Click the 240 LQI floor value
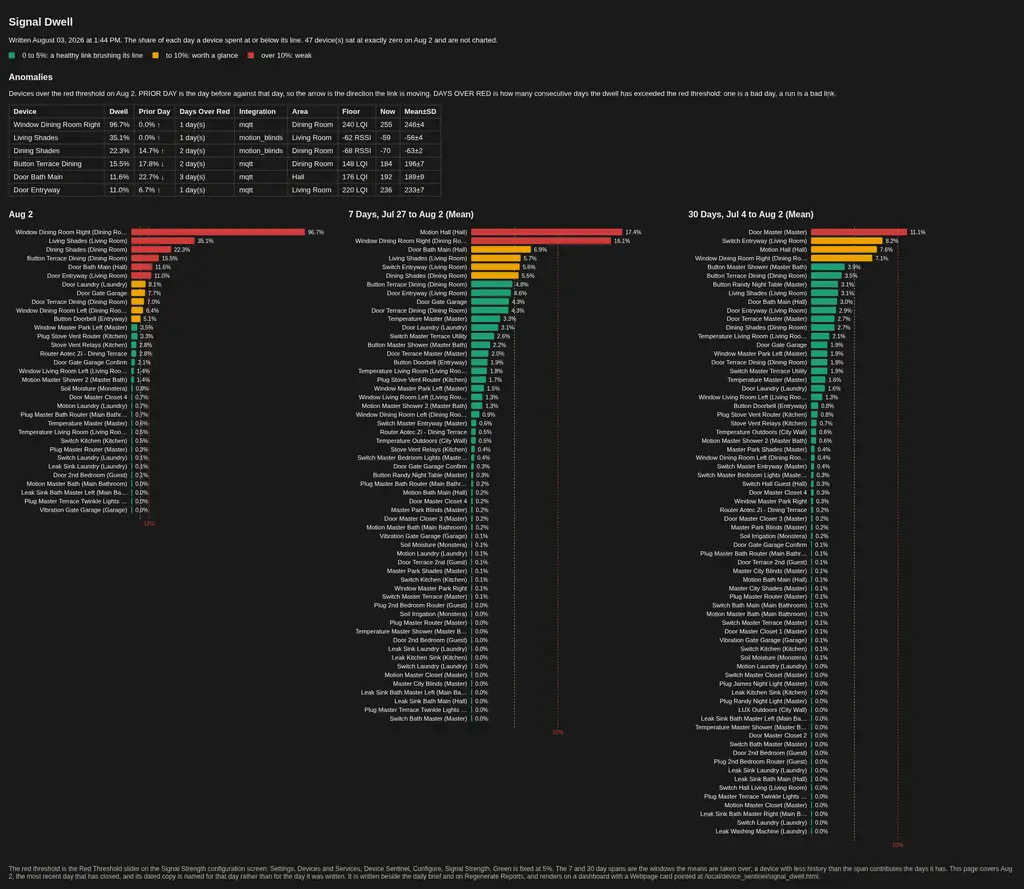 tap(355, 125)
